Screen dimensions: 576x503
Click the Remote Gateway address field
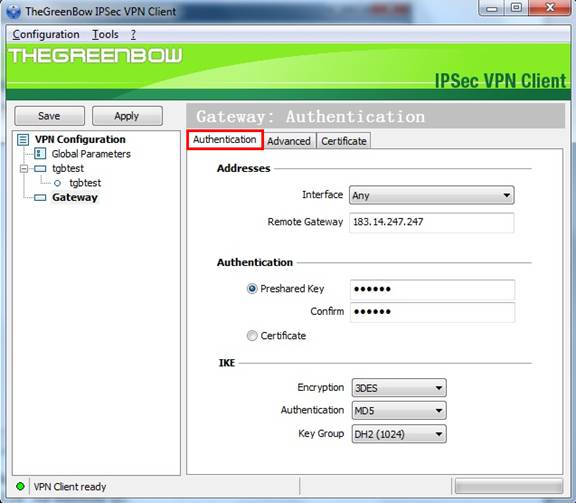point(431,222)
